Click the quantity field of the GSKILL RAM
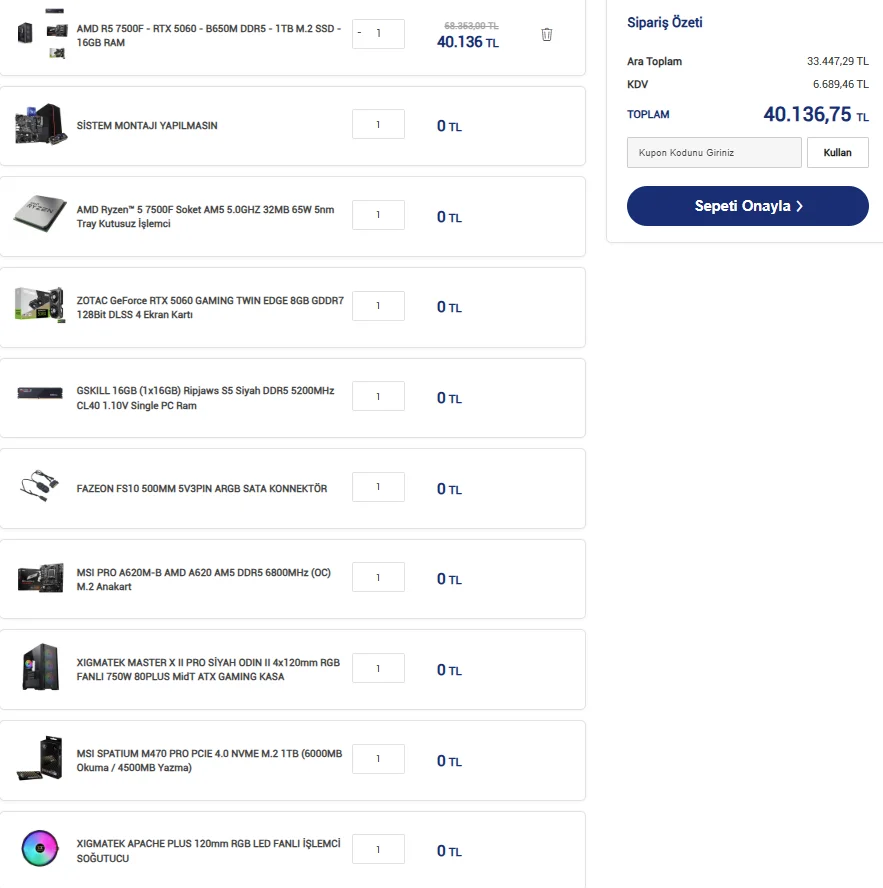883x888 pixels. tap(378, 397)
